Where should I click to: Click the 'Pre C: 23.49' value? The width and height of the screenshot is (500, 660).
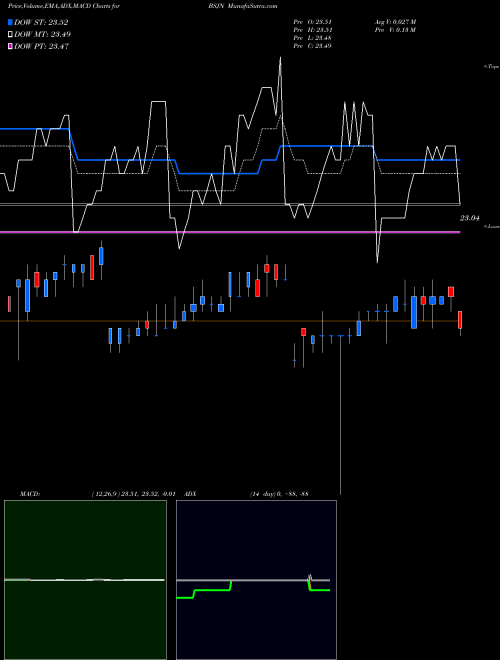313,46
